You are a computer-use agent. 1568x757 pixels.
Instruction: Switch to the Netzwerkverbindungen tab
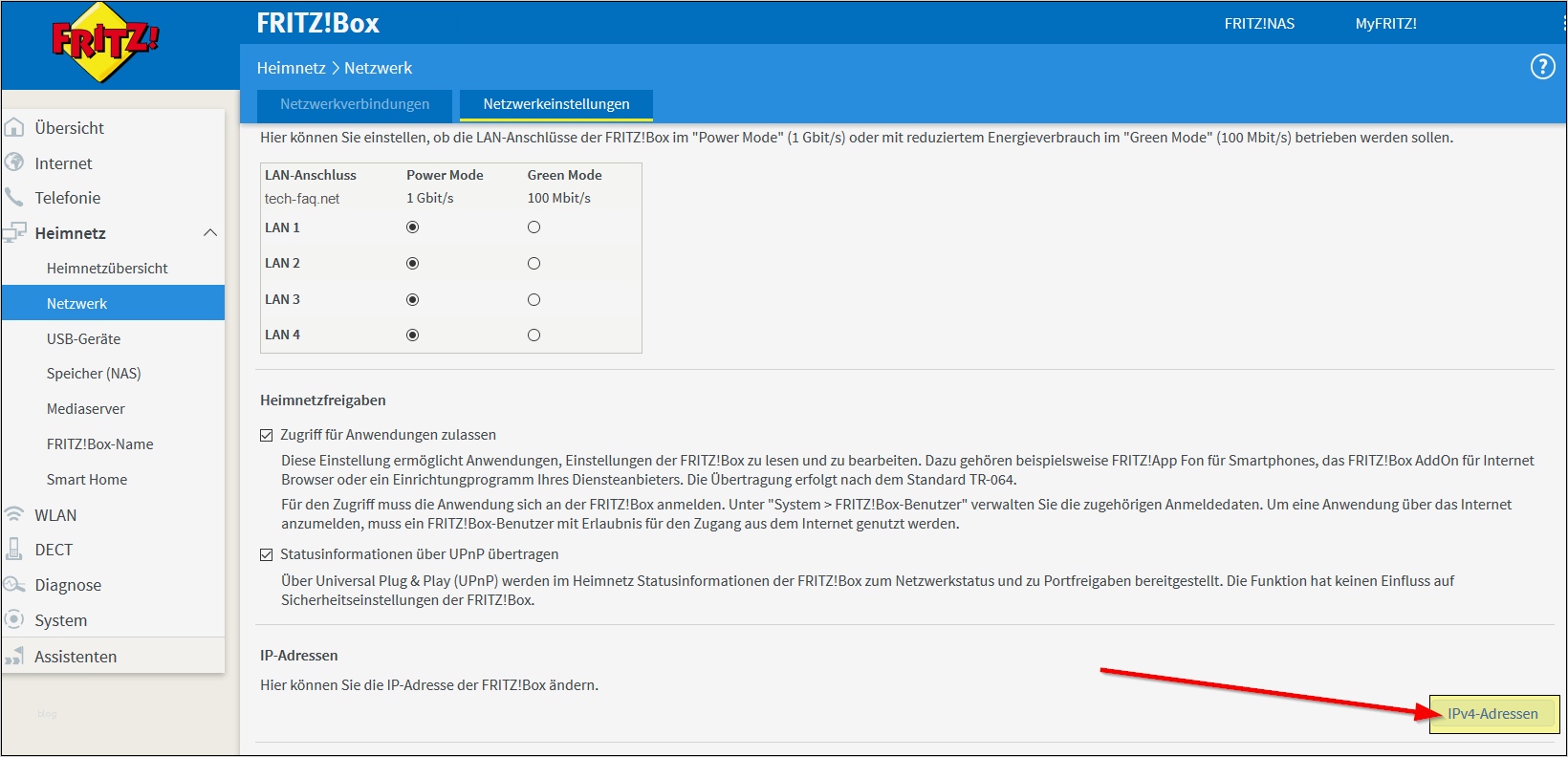tap(355, 104)
